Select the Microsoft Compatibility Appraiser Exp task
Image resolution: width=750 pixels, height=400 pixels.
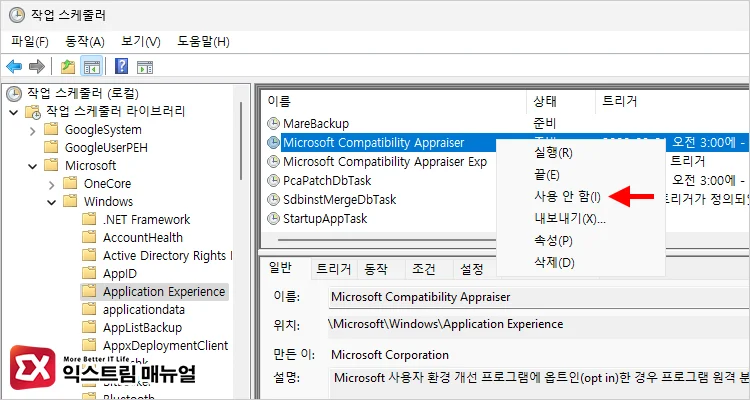385,162
